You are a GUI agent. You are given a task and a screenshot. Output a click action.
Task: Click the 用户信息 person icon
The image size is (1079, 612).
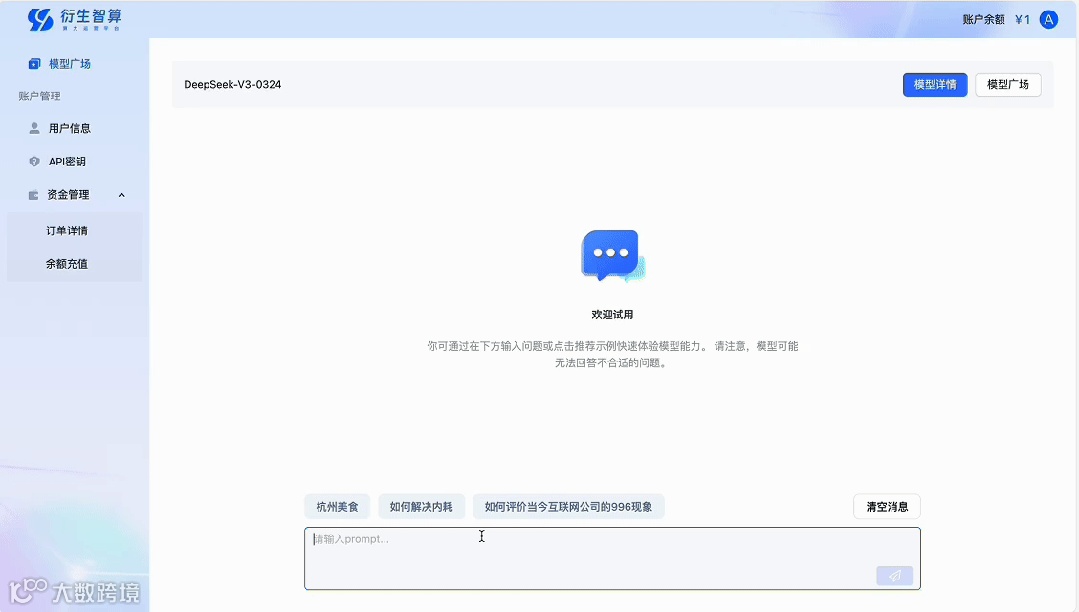point(34,128)
